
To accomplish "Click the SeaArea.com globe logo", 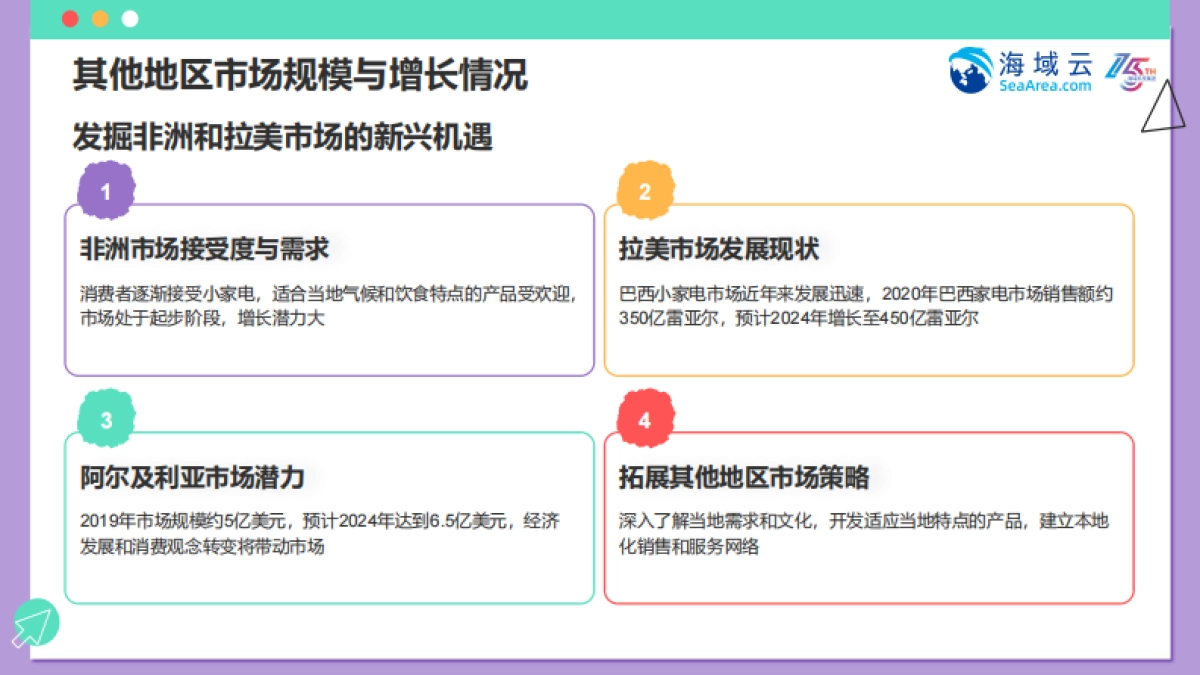I will point(968,72).
